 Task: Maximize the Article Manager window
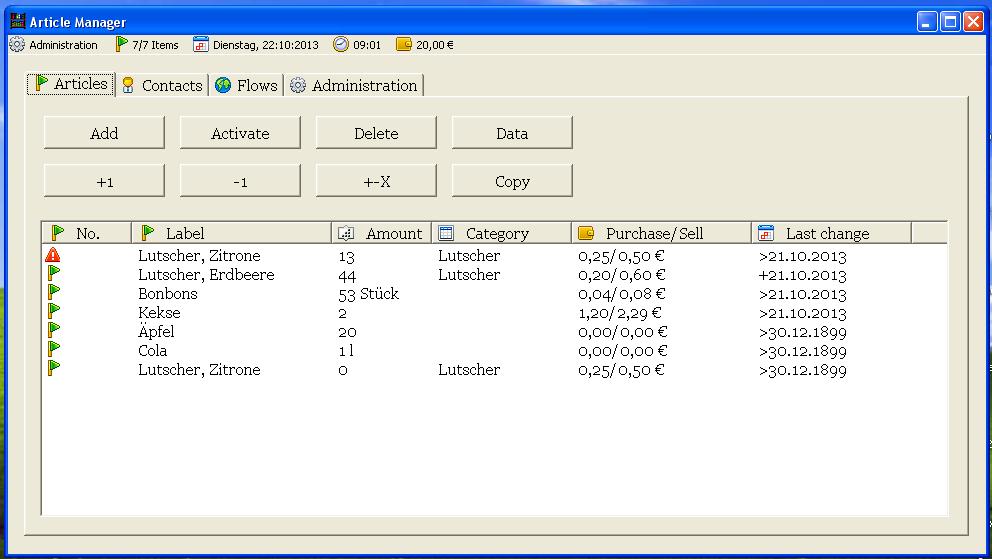point(950,22)
